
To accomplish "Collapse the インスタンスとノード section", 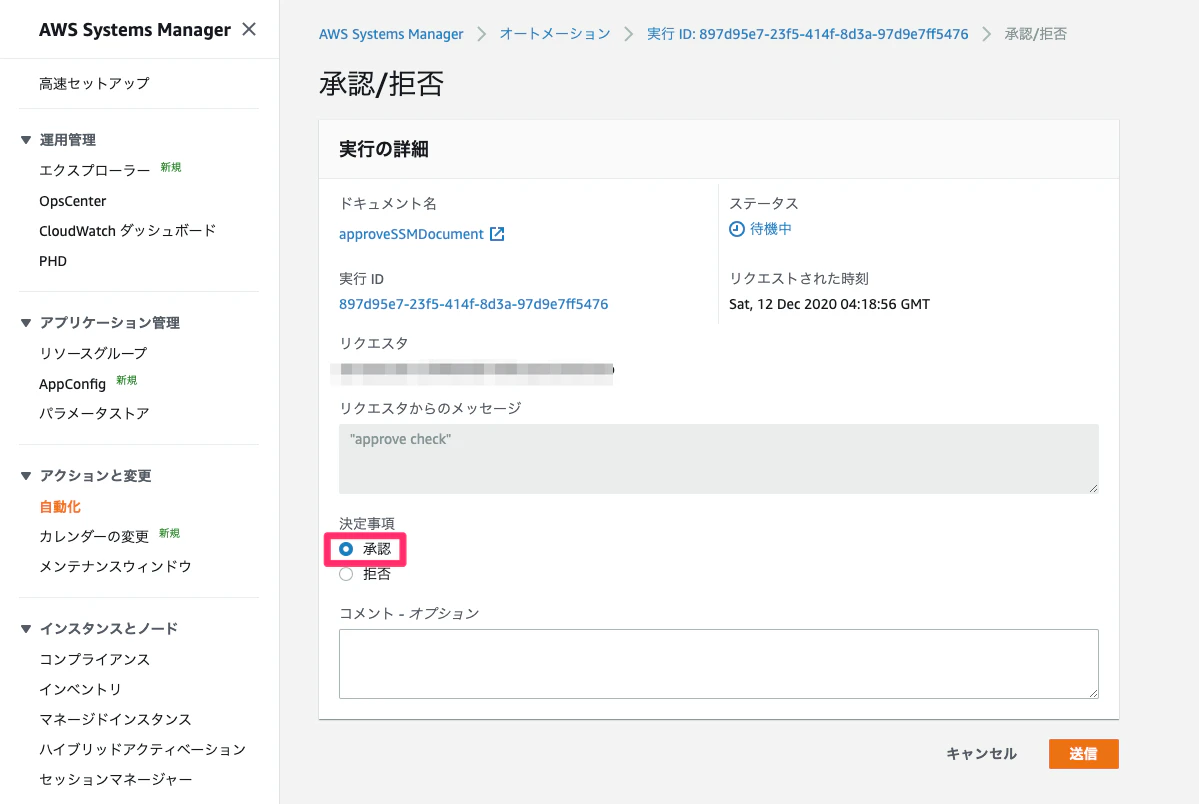I will [26, 629].
